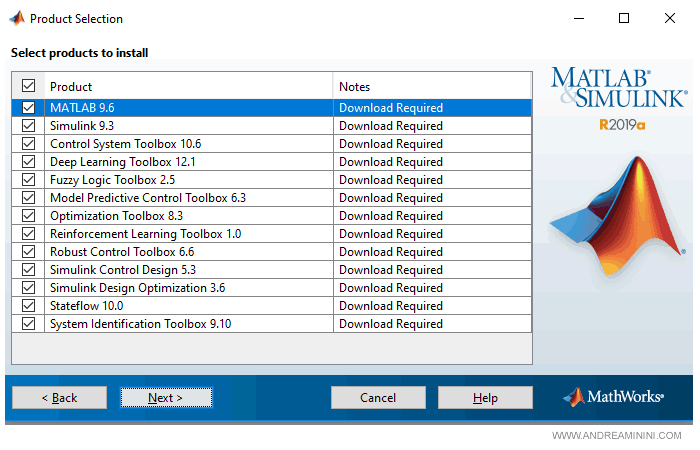
Task: Click the Notes column header
Action: tap(433, 86)
